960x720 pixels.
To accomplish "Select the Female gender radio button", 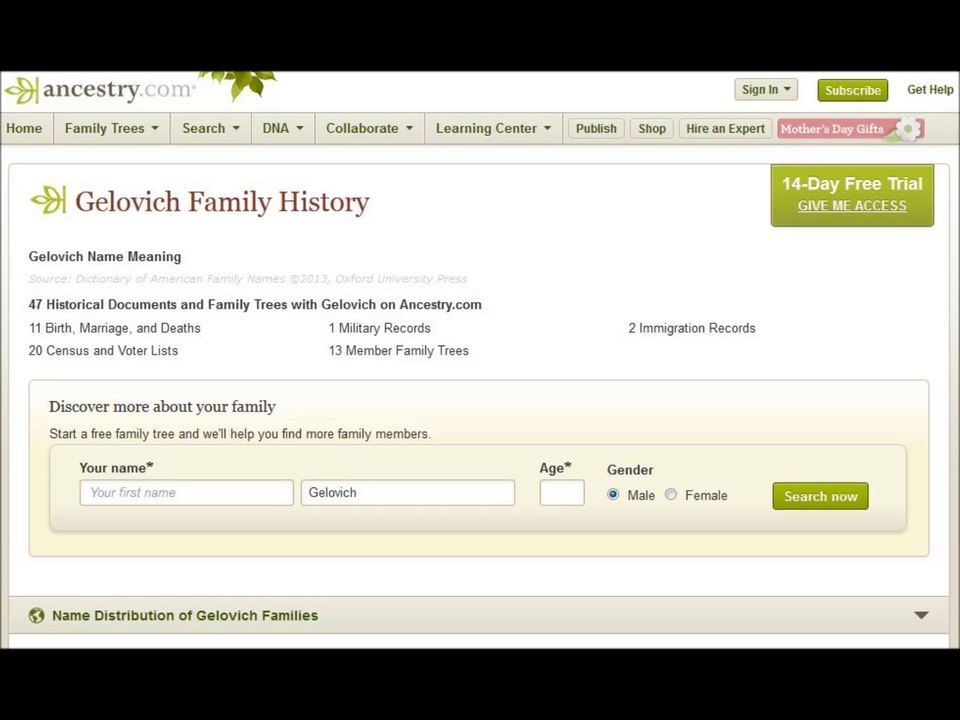I will tap(671, 495).
